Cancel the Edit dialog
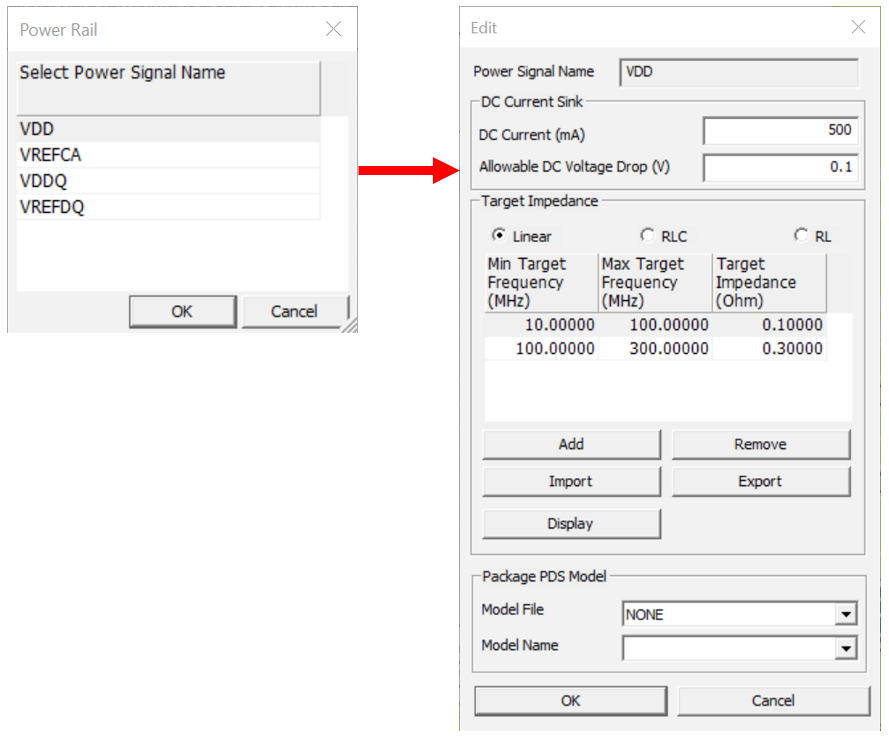 click(773, 701)
